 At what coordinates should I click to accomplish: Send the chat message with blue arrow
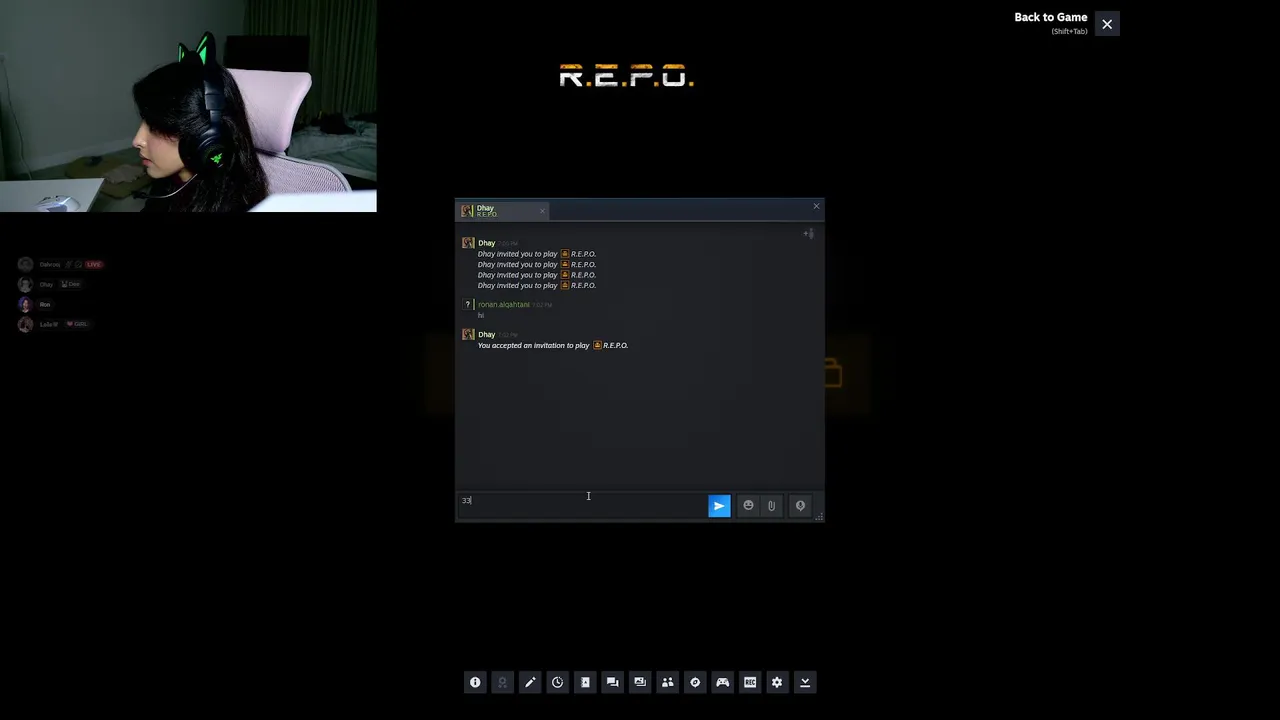719,506
